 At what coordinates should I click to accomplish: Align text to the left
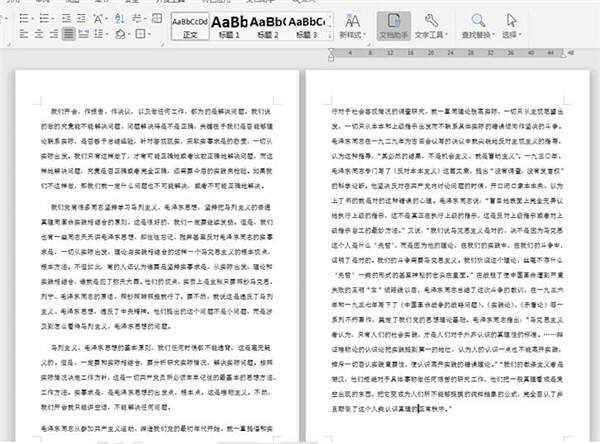point(22,35)
